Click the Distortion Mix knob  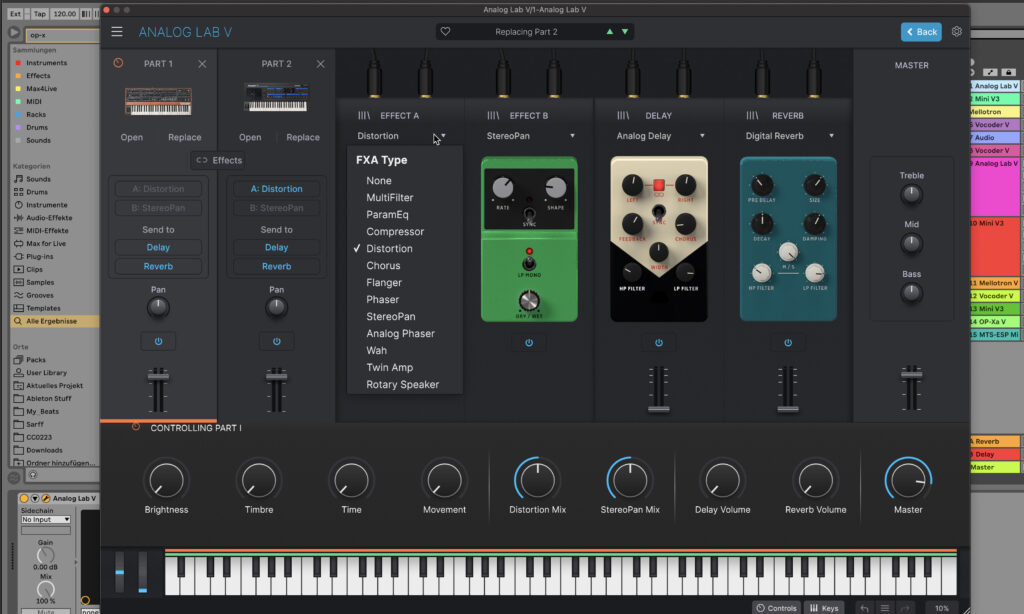click(x=537, y=480)
